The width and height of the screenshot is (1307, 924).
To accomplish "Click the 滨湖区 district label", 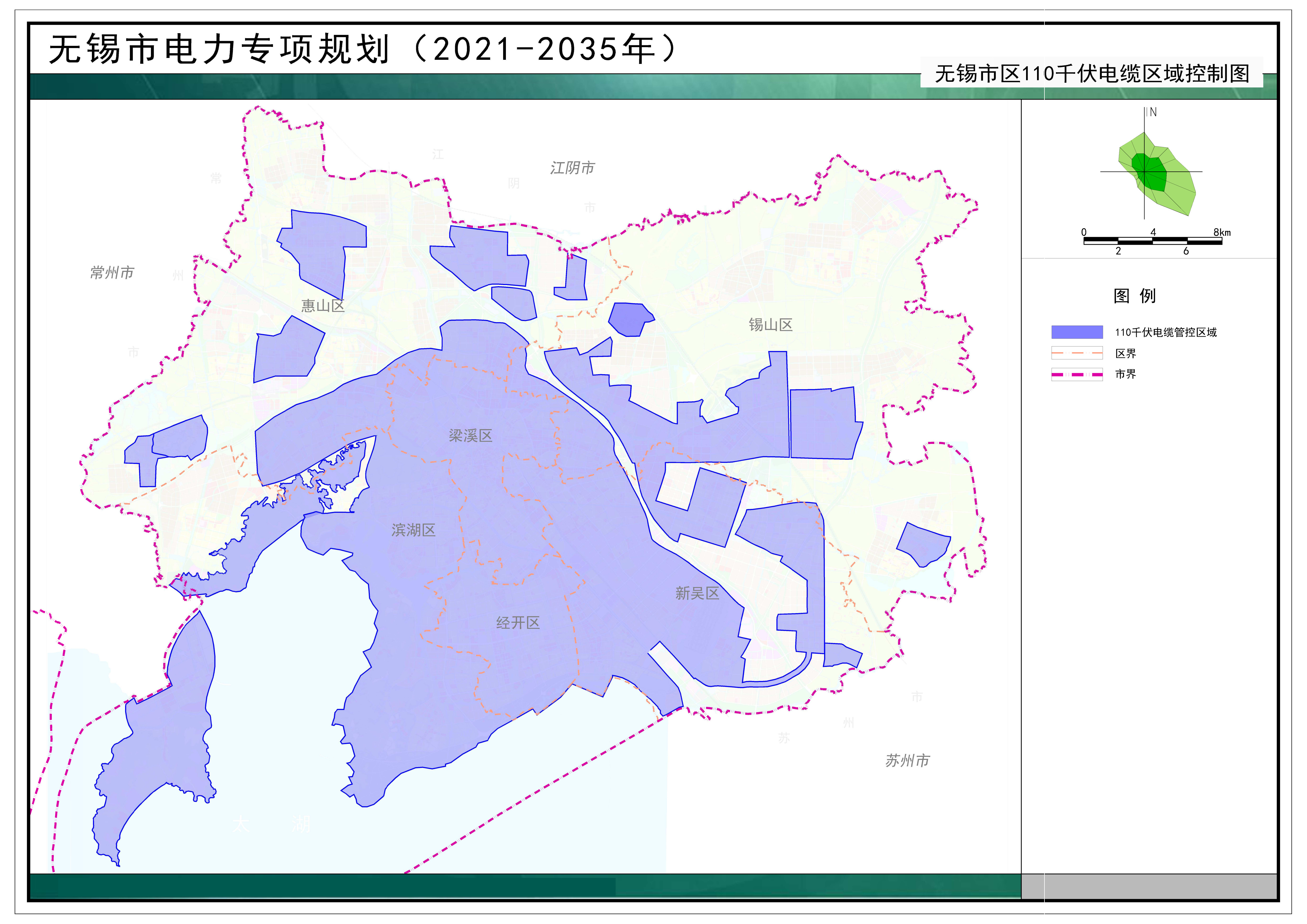I will (x=413, y=531).
